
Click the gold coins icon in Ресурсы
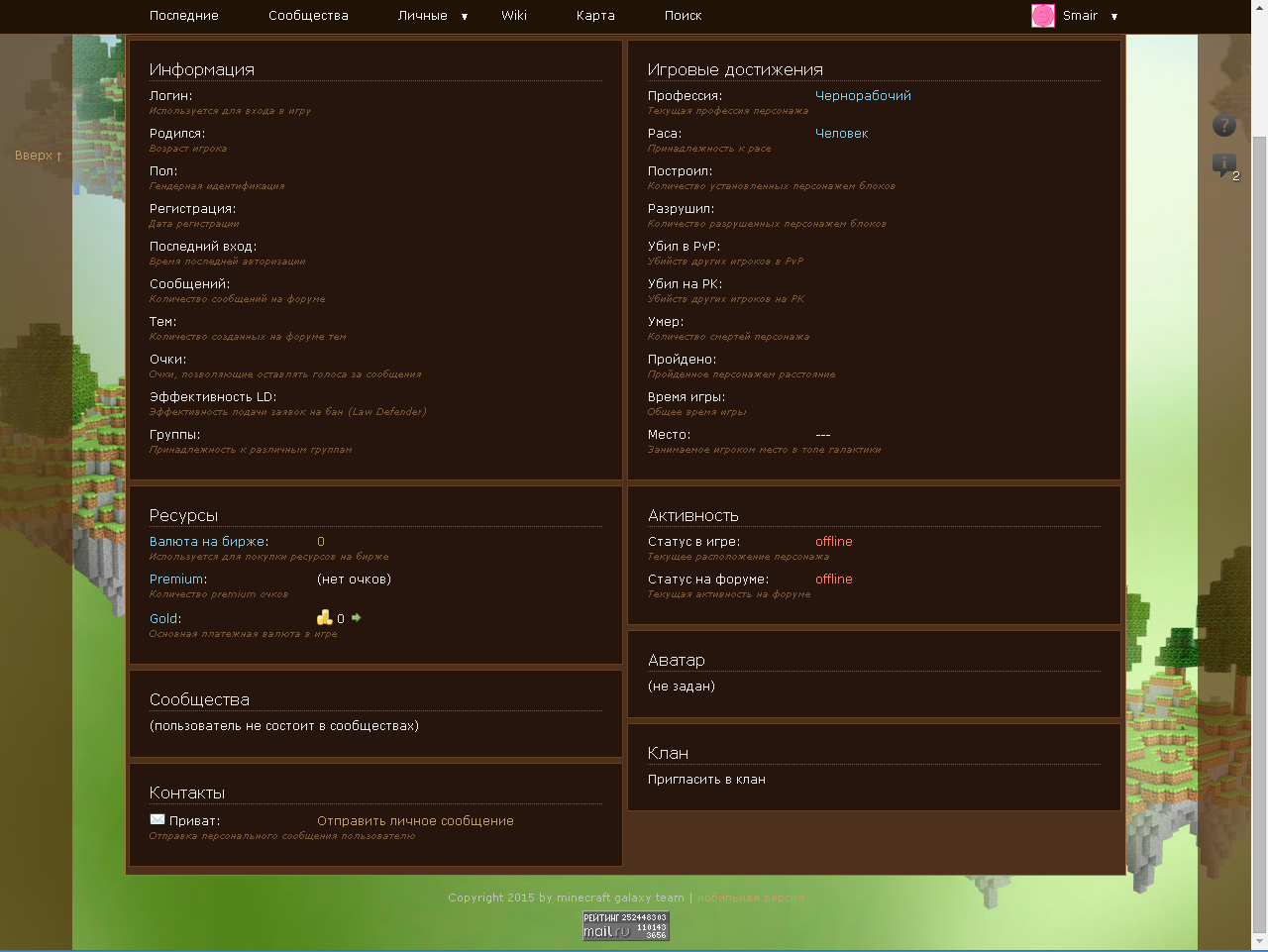pyautogui.click(x=324, y=618)
